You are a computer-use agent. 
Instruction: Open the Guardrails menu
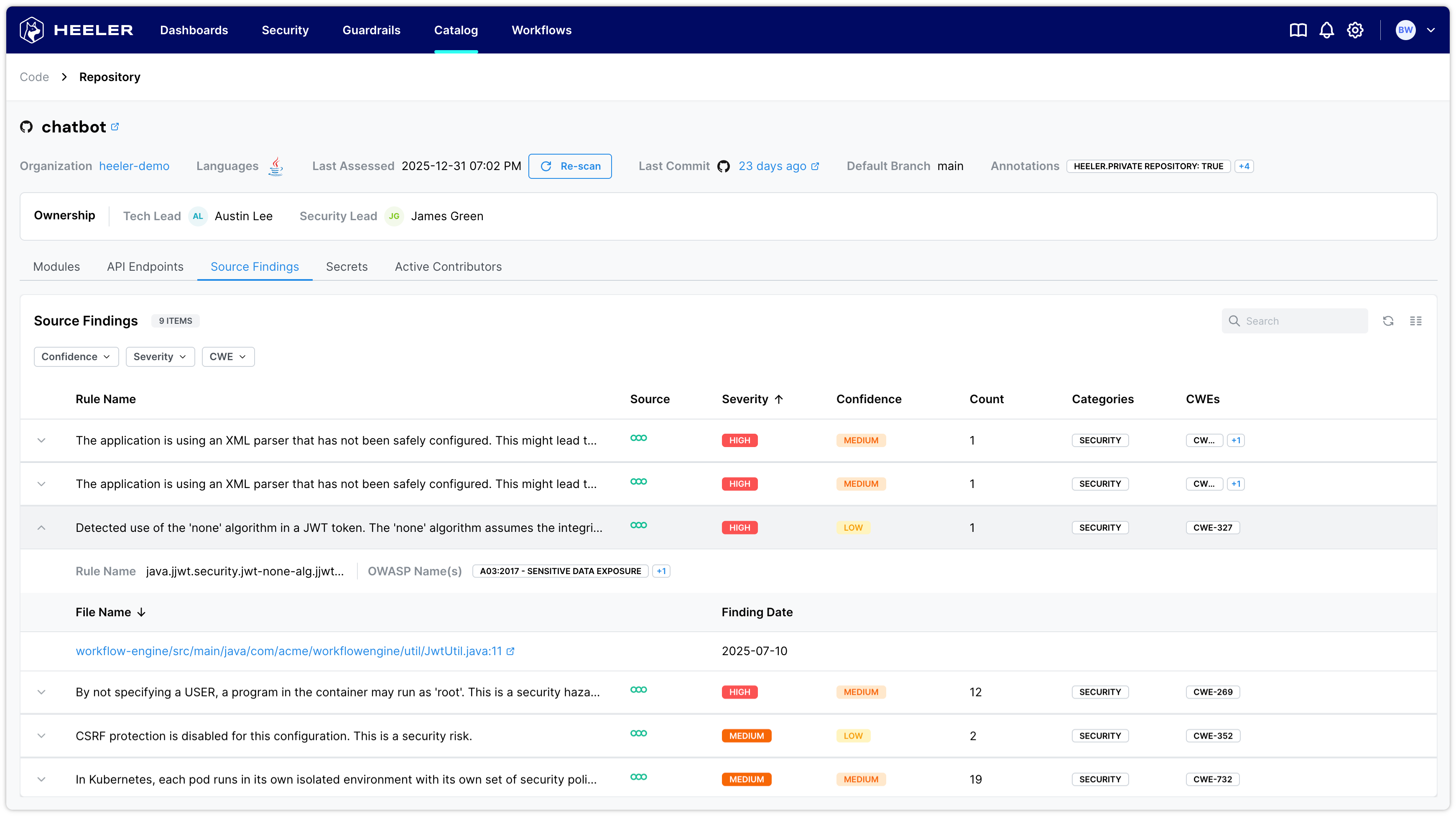point(371,30)
